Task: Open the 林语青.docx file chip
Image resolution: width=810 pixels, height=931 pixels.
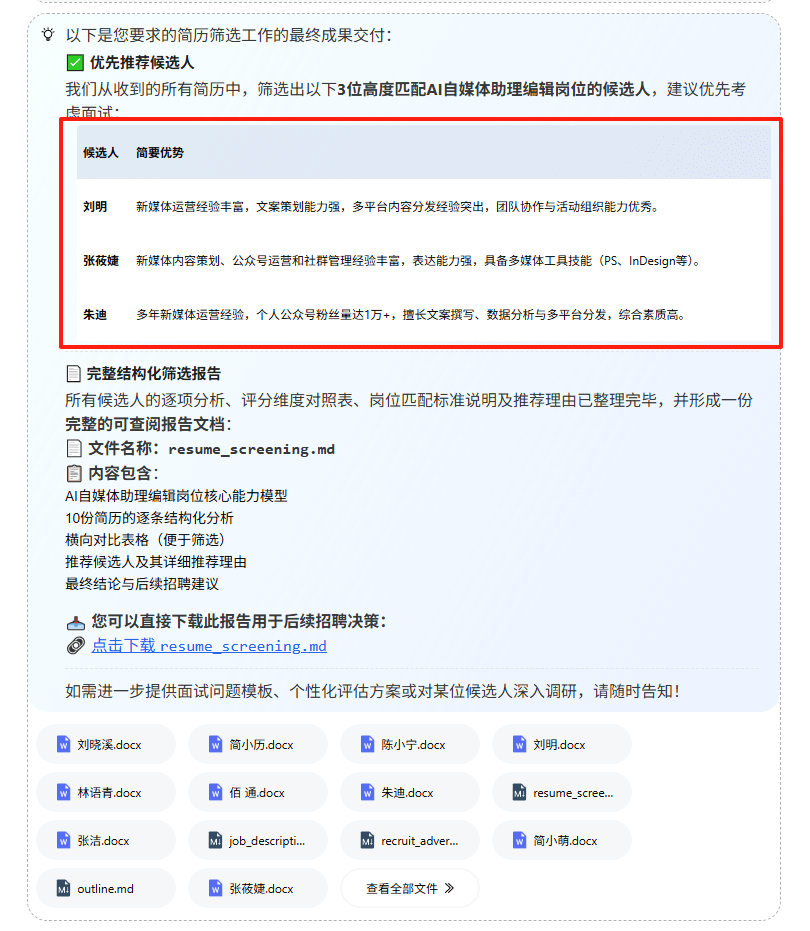Action: tap(105, 793)
